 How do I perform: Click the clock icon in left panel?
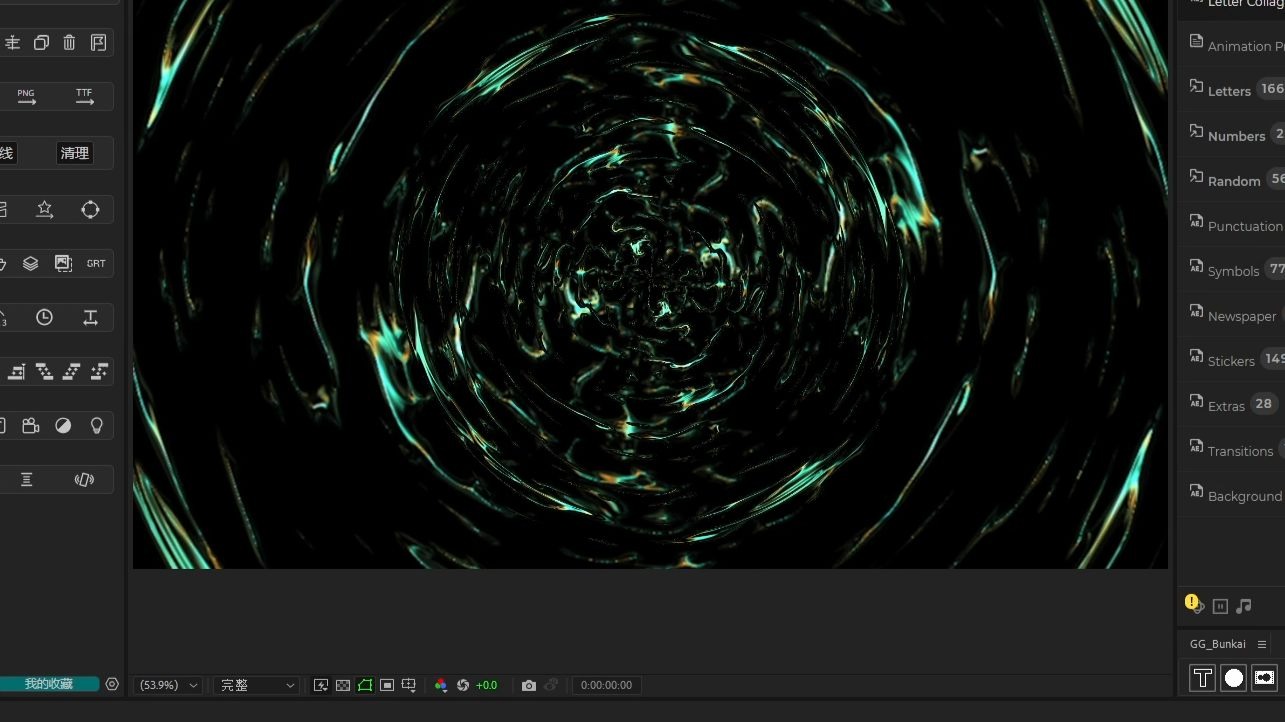point(44,317)
